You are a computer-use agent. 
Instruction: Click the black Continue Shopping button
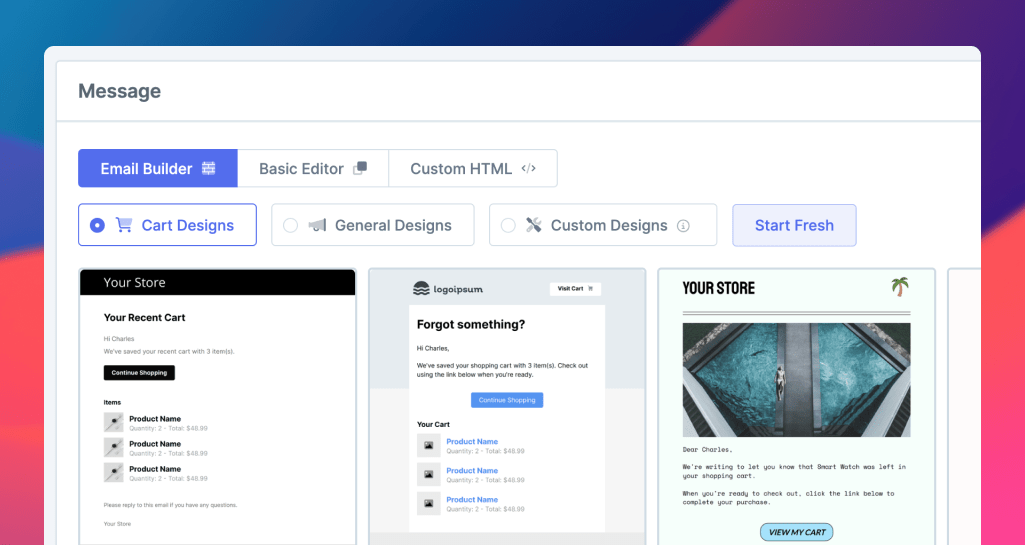(x=139, y=372)
